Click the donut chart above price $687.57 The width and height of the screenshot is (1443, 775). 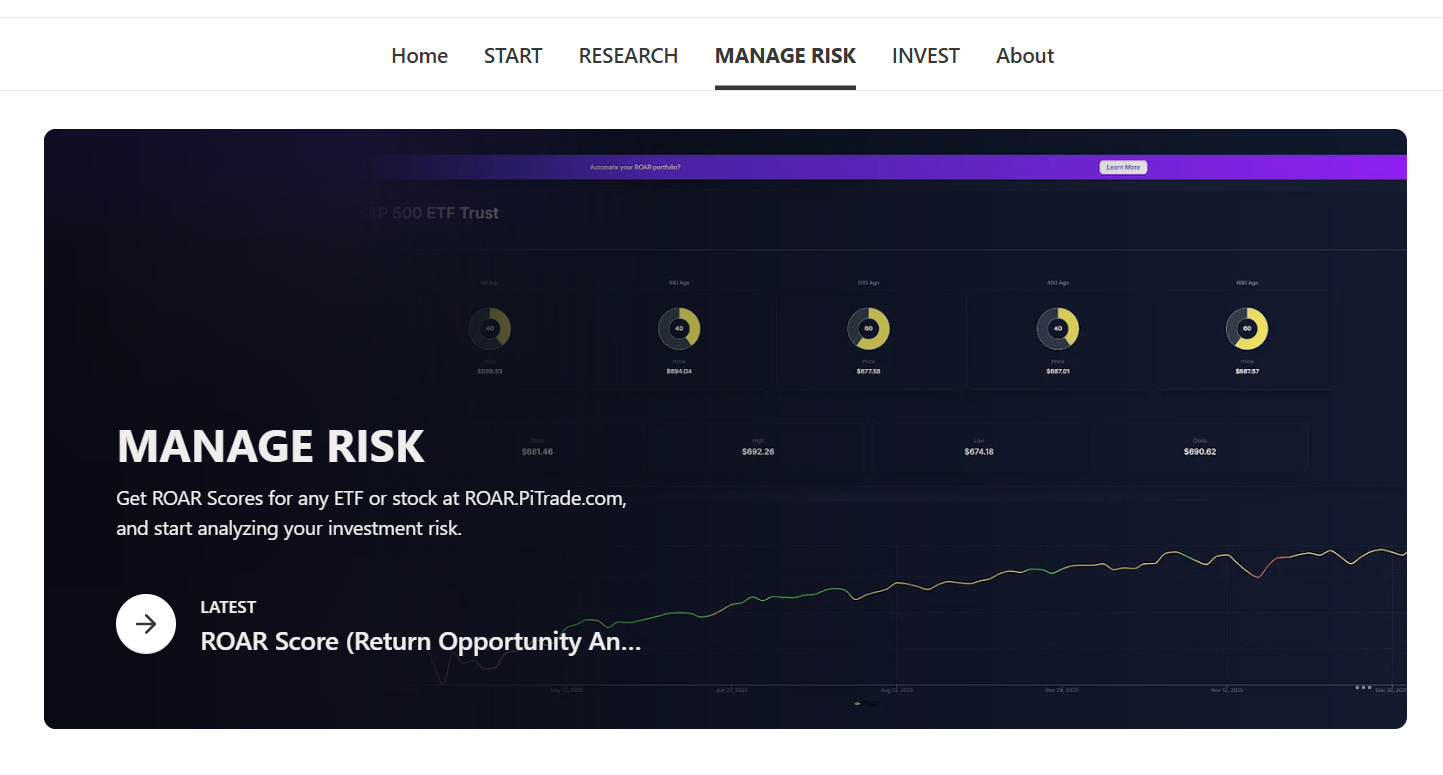pyautogui.click(x=1247, y=328)
